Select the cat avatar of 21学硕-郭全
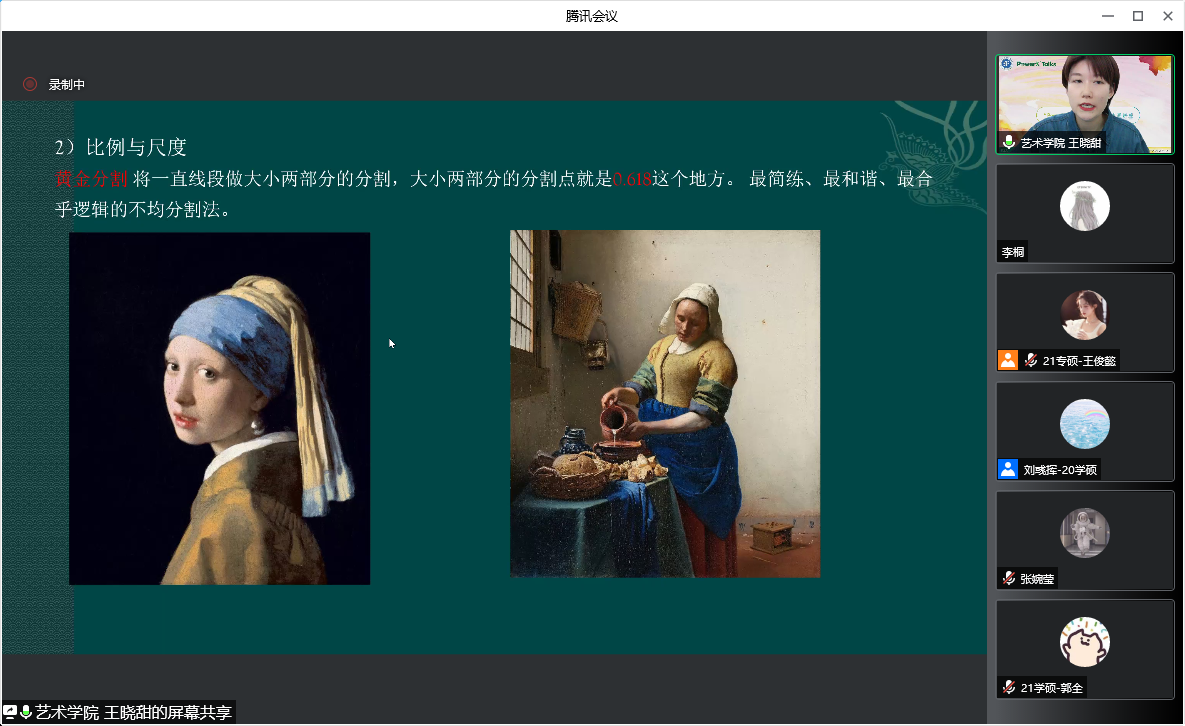 coord(1084,641)
